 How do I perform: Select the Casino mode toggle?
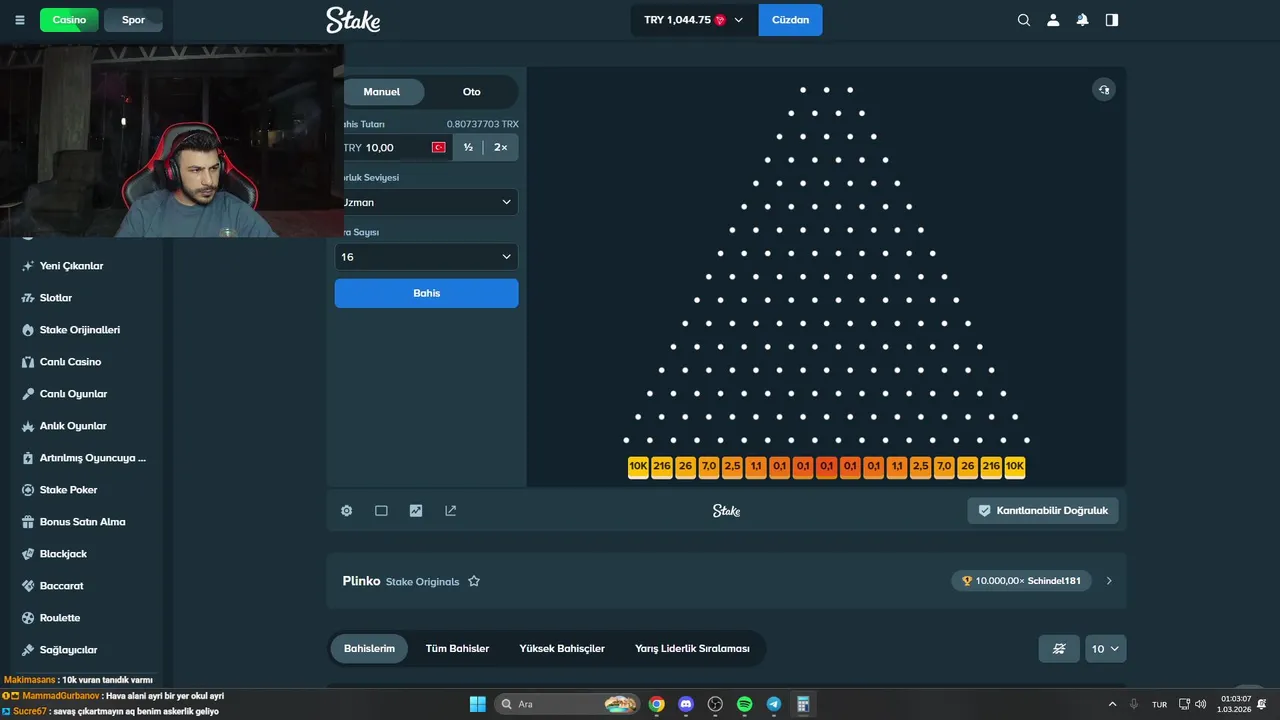(69, 20)
